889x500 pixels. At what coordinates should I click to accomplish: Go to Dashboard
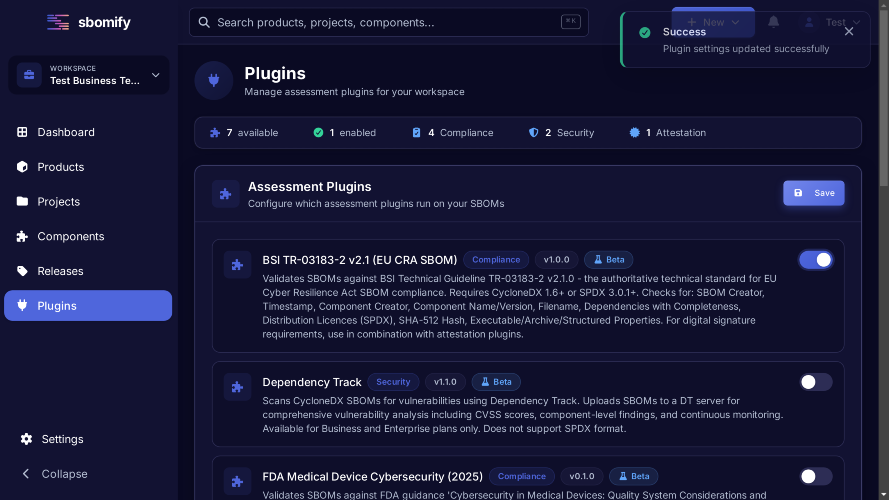pos(88,132)
